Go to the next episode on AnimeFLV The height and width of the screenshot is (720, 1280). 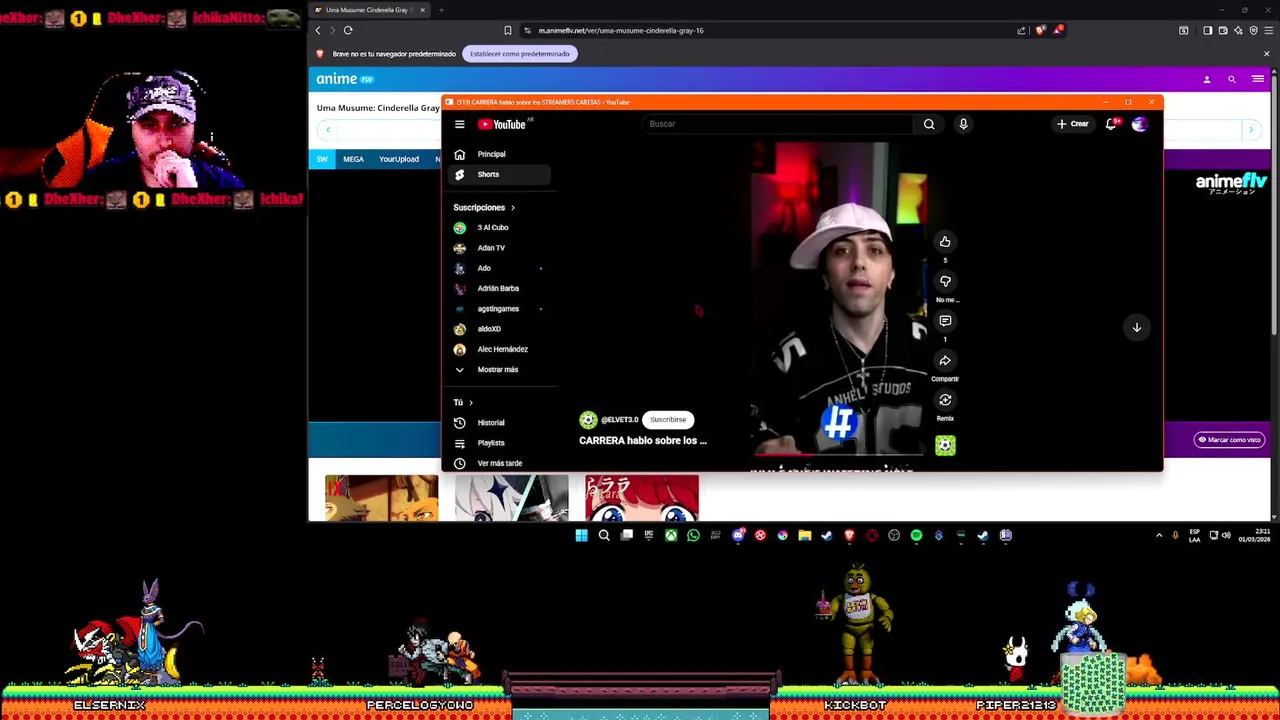pos(1251,130)
